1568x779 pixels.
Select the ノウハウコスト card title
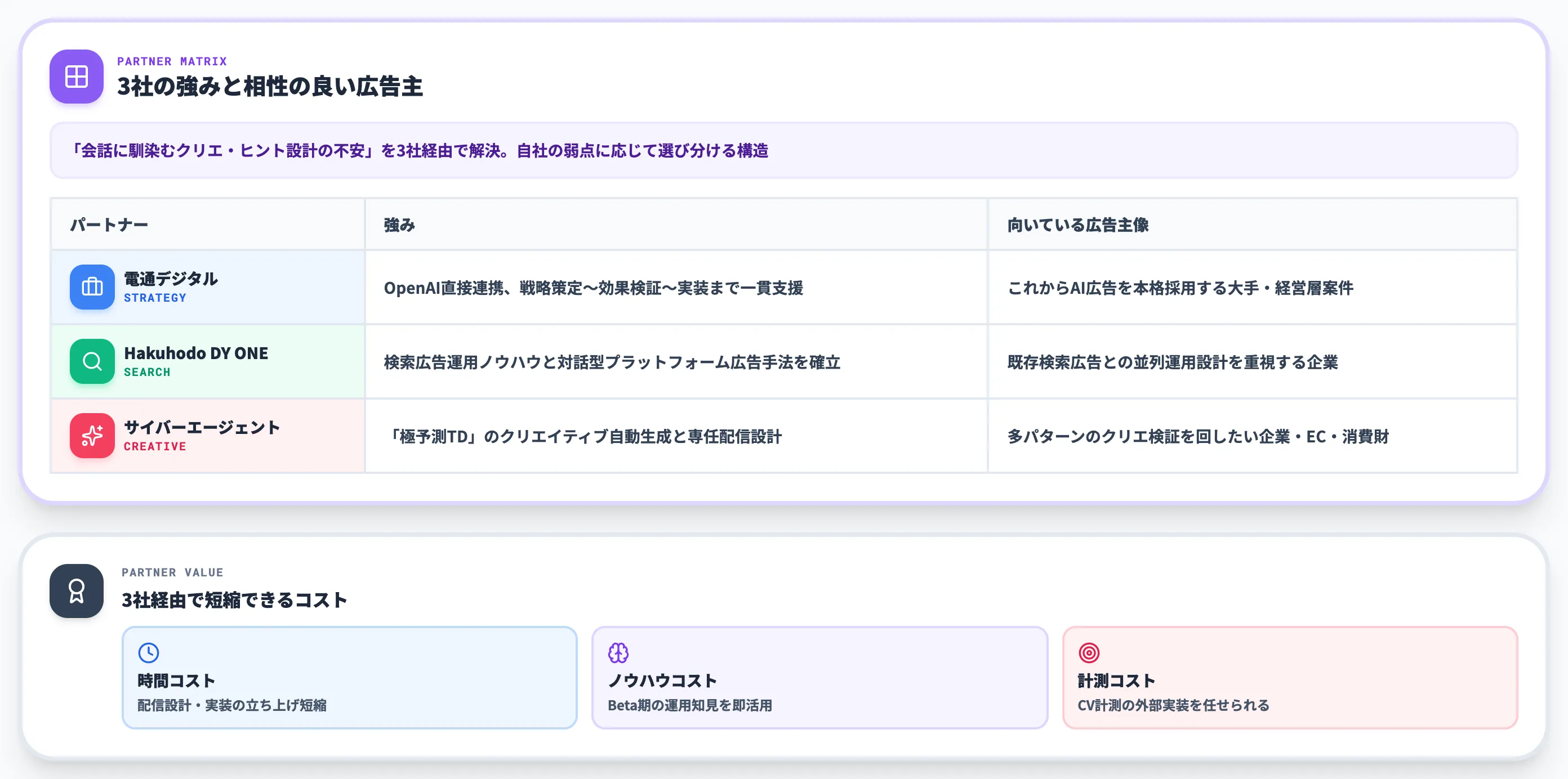click(662, 680)
